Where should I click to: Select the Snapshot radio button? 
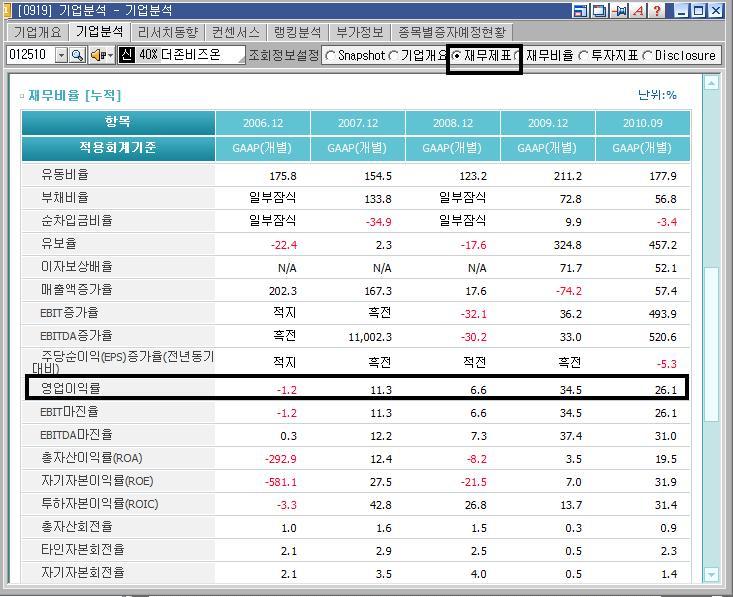[332, 56]
